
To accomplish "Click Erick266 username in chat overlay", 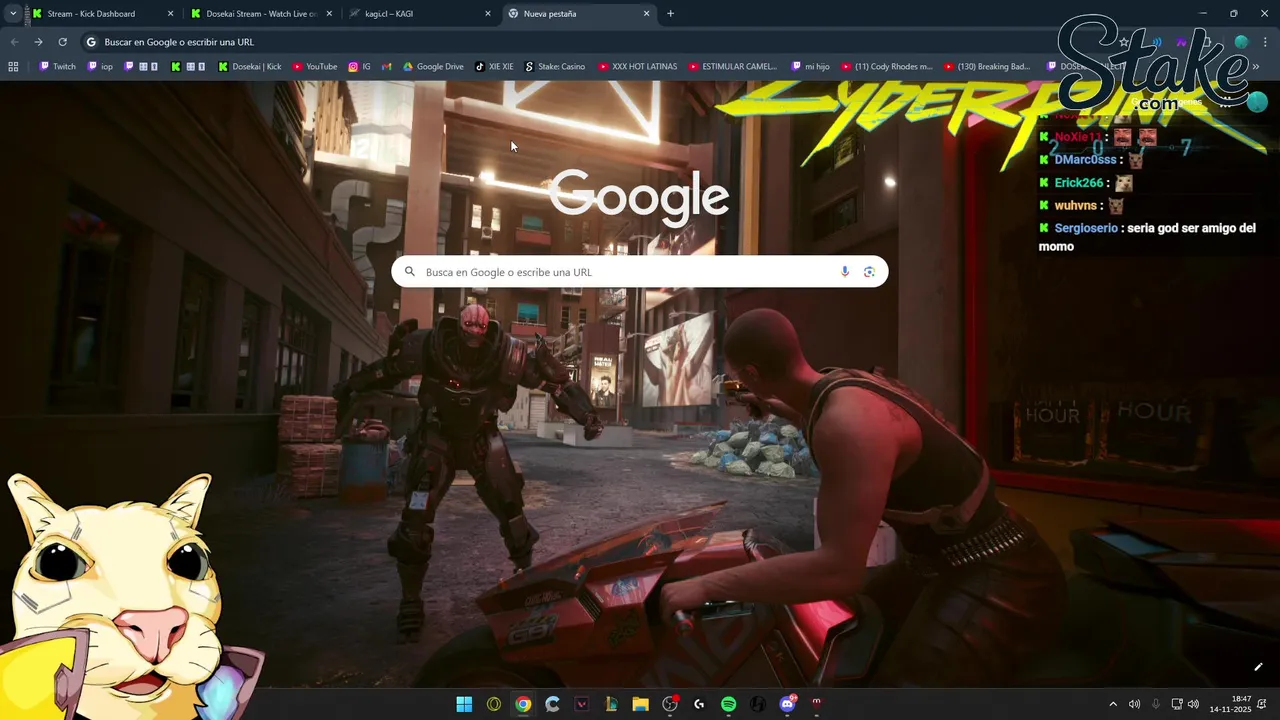I will (x=1078, y=183).
